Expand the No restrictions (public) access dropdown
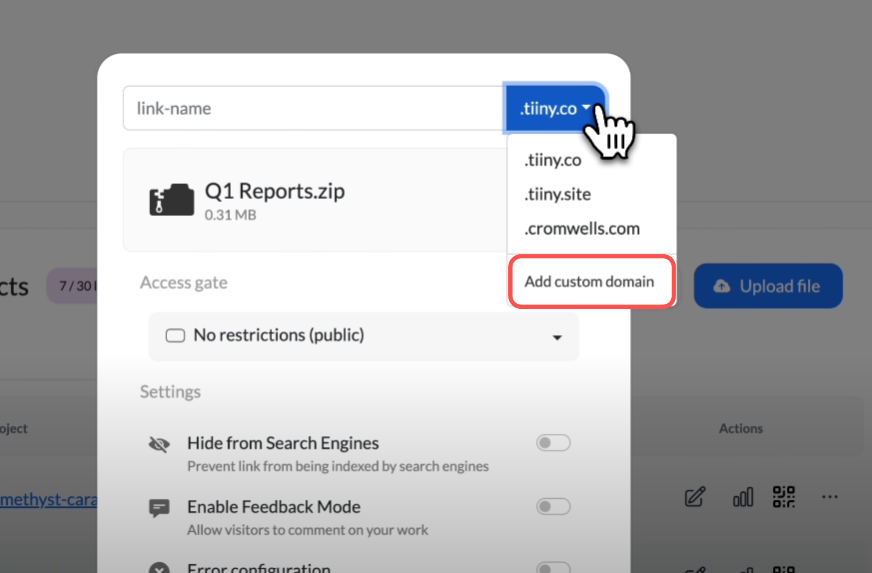 (363, 336)
